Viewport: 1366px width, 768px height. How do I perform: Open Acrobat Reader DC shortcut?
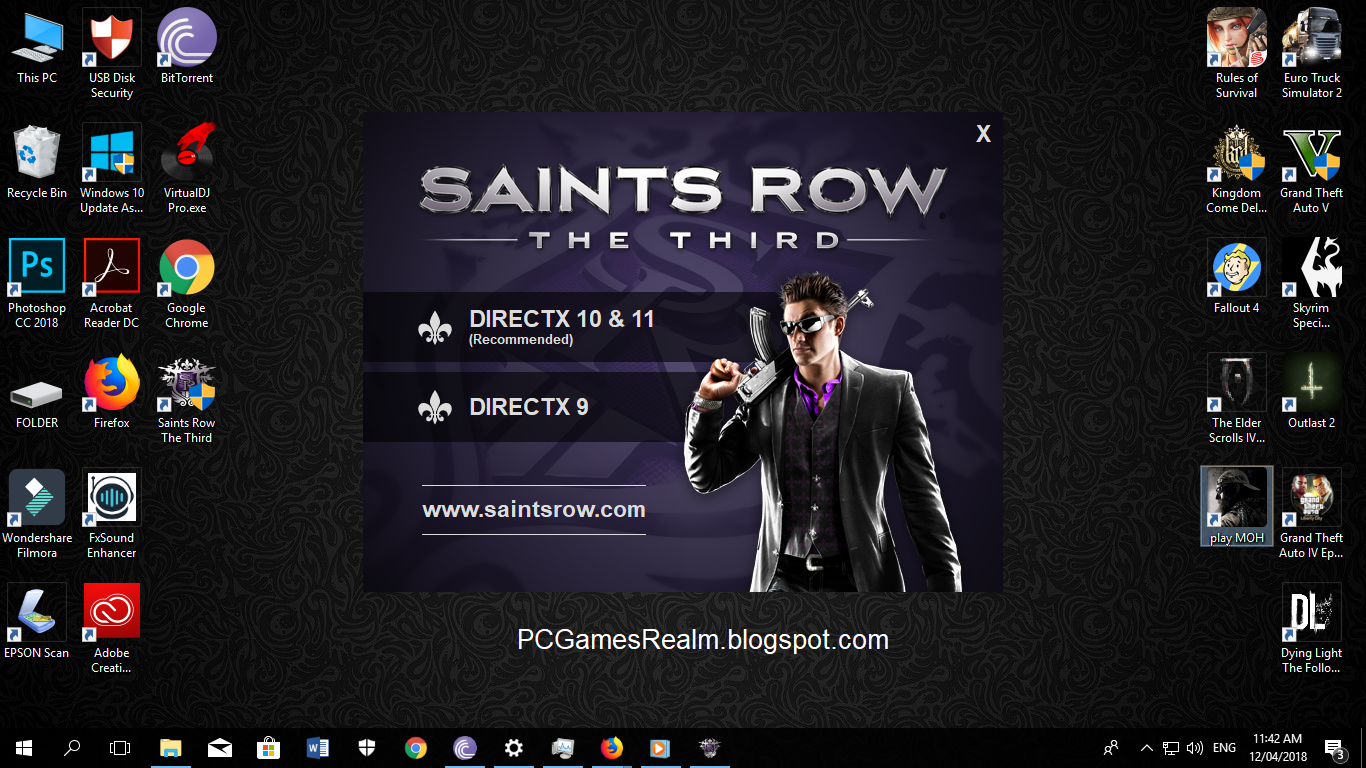(x=112, y=284)
